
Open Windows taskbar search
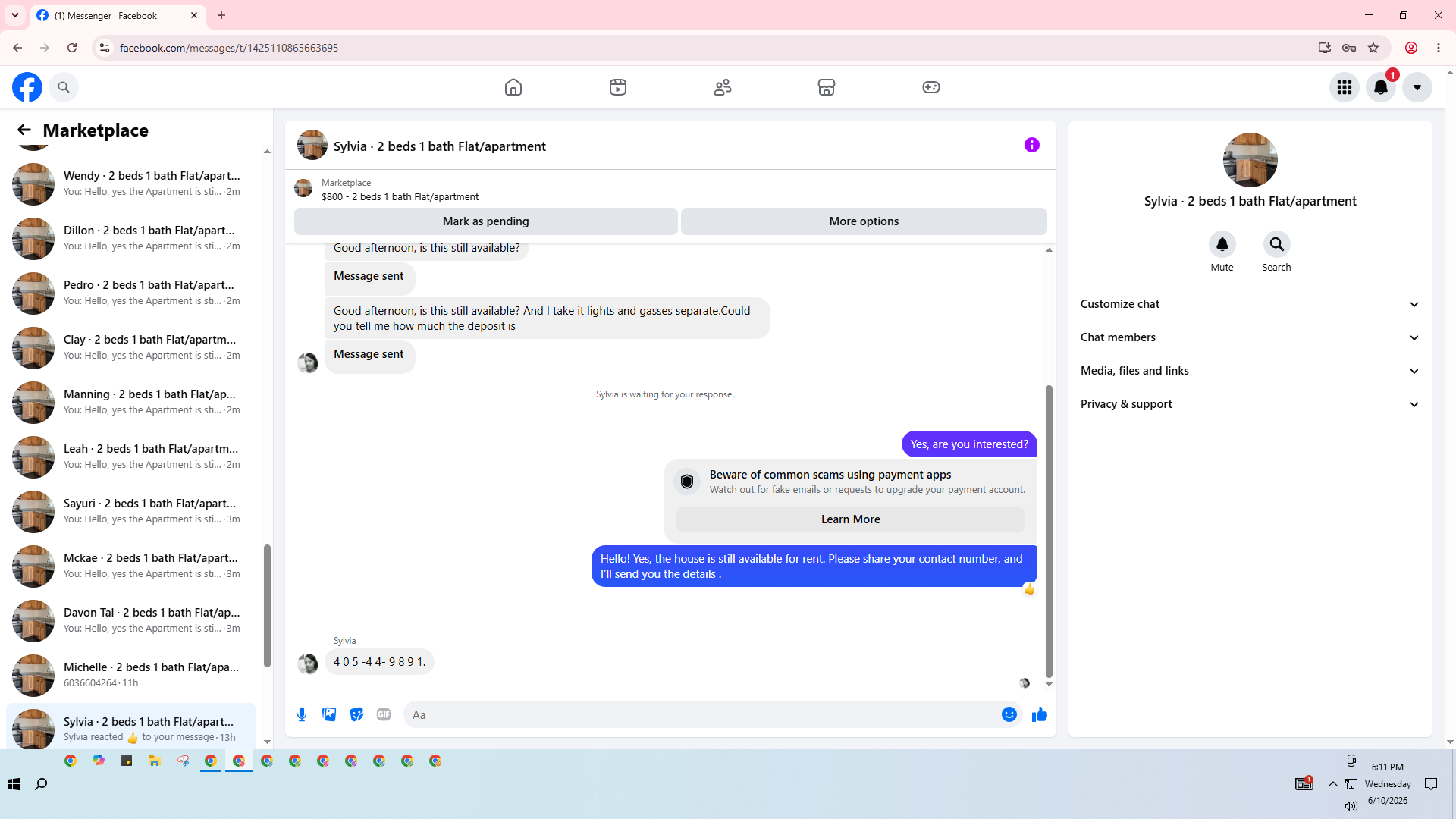pos(42,784)
